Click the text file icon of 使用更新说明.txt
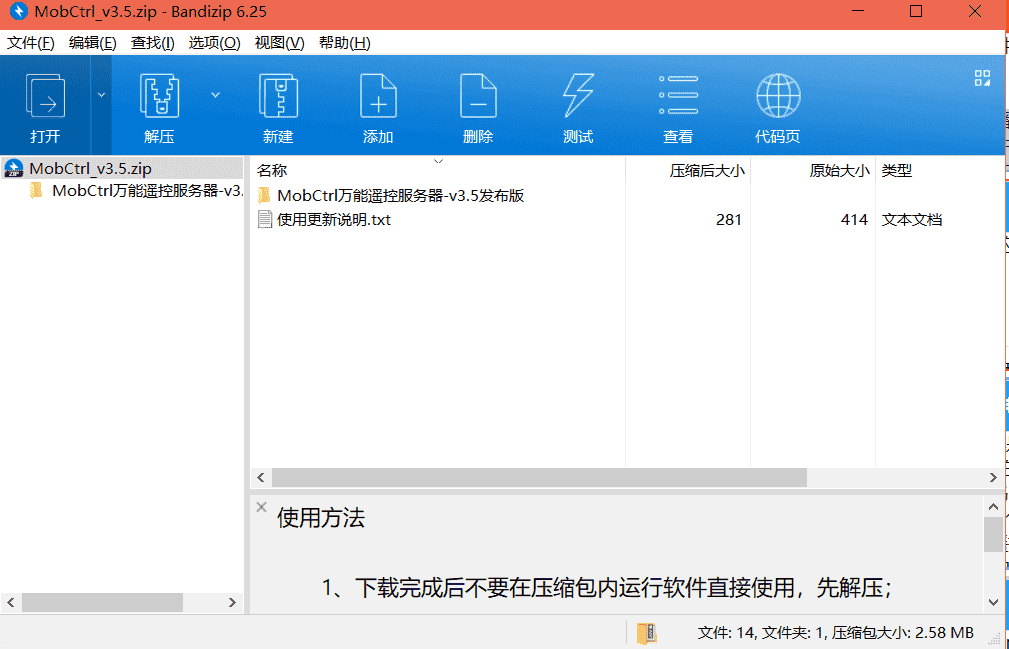 click(x=264, y=219)
